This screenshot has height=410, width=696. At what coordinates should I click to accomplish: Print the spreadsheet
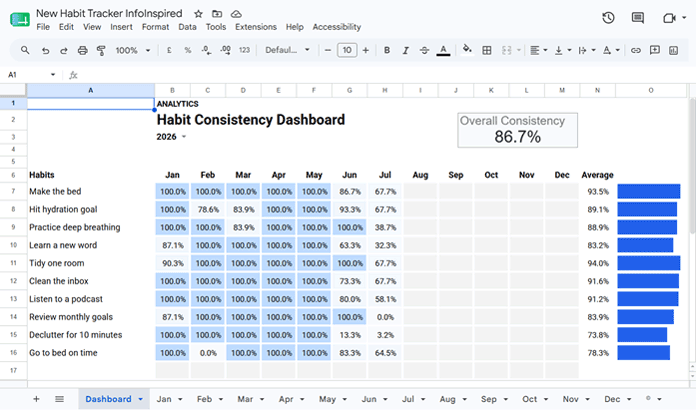tap(83, 51)
